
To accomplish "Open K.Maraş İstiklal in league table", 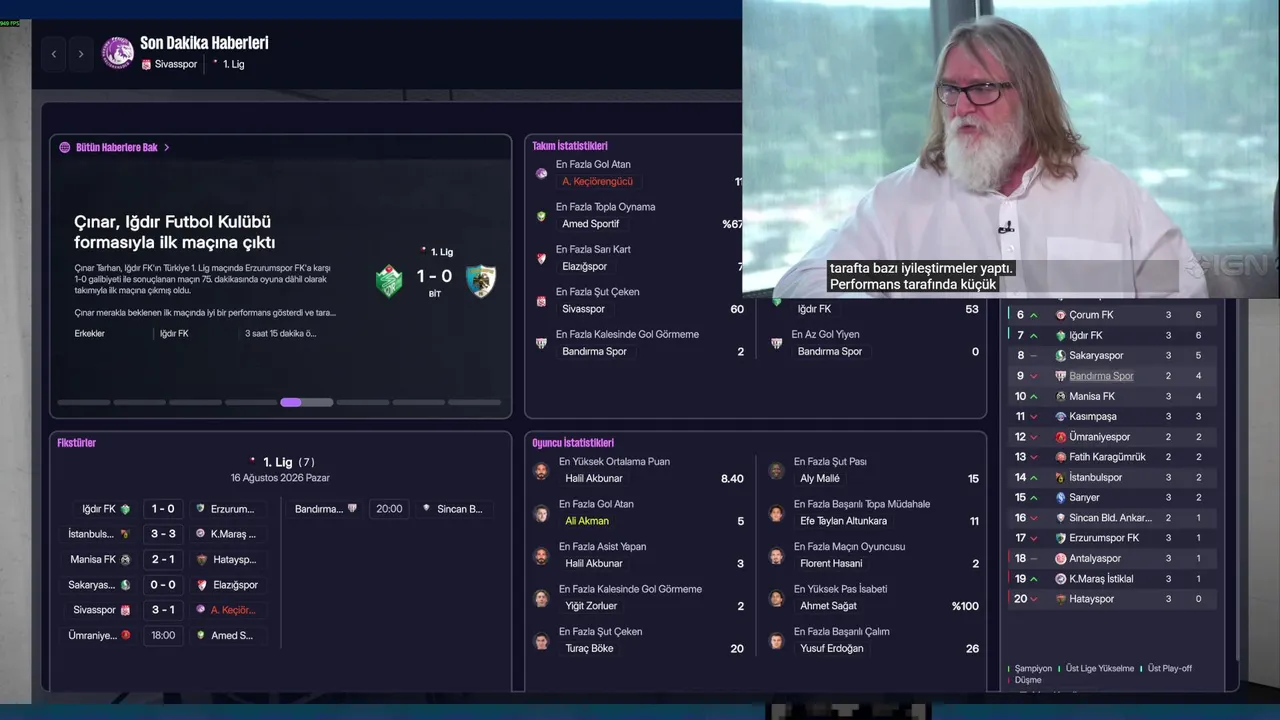I will (1101, 579).
